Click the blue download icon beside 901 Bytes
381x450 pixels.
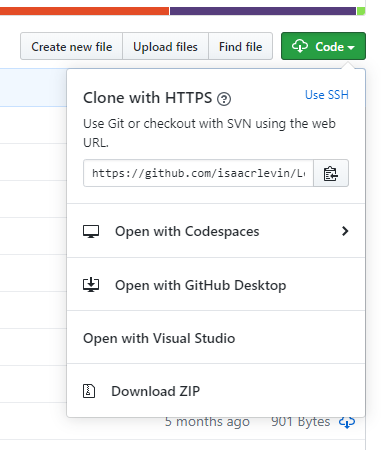click(x=347, y=422)
